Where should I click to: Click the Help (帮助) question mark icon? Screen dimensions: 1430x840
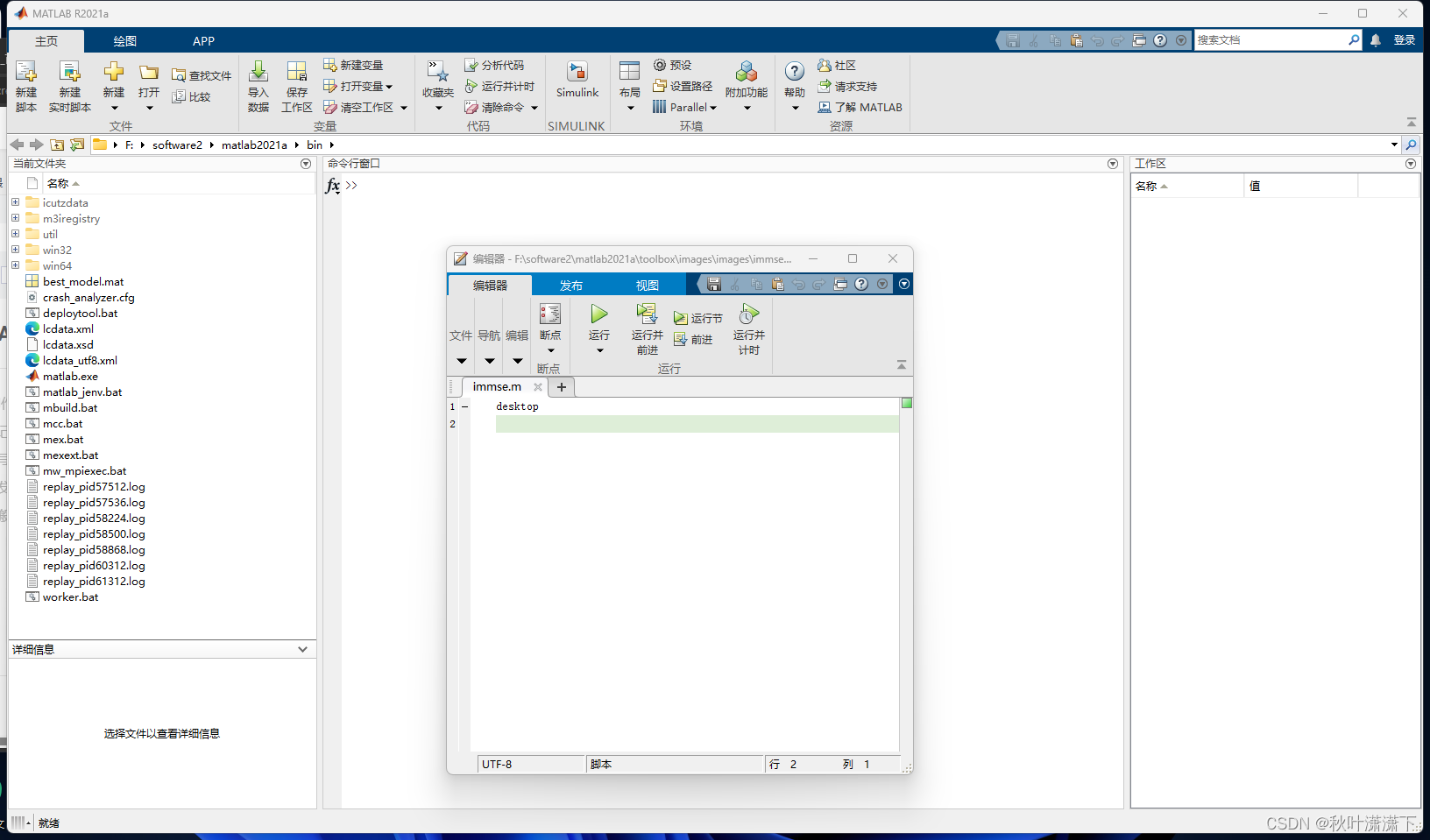tap(795, 71)
